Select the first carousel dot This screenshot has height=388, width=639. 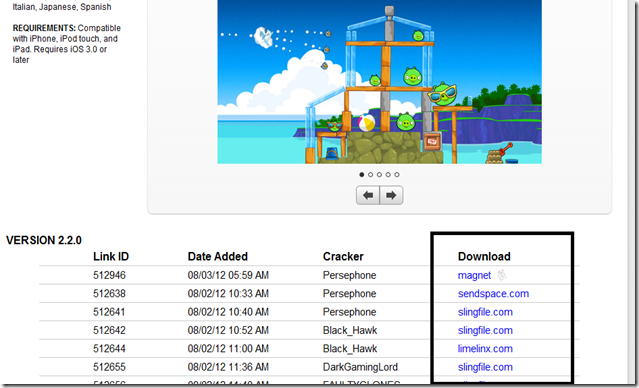pyautogui.click(x=361, y=174)
